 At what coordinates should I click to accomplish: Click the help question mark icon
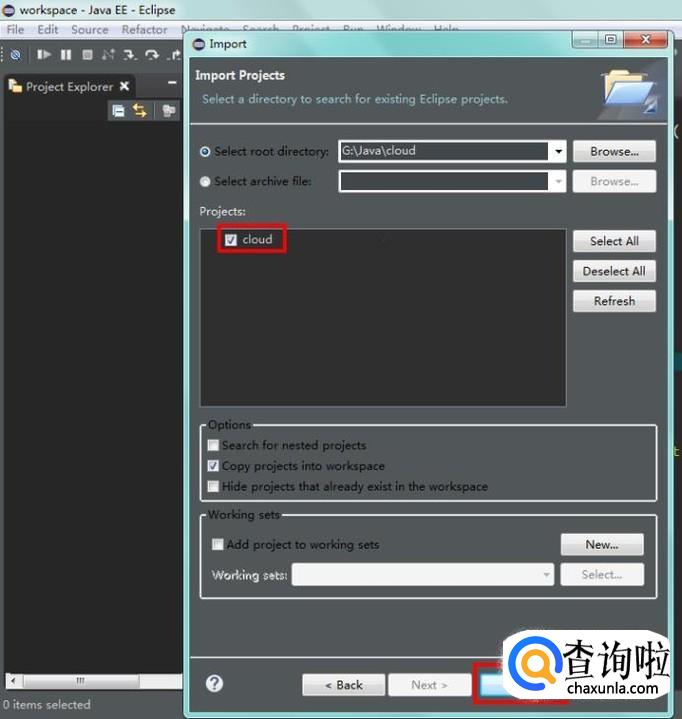click(x=214, y=683)
